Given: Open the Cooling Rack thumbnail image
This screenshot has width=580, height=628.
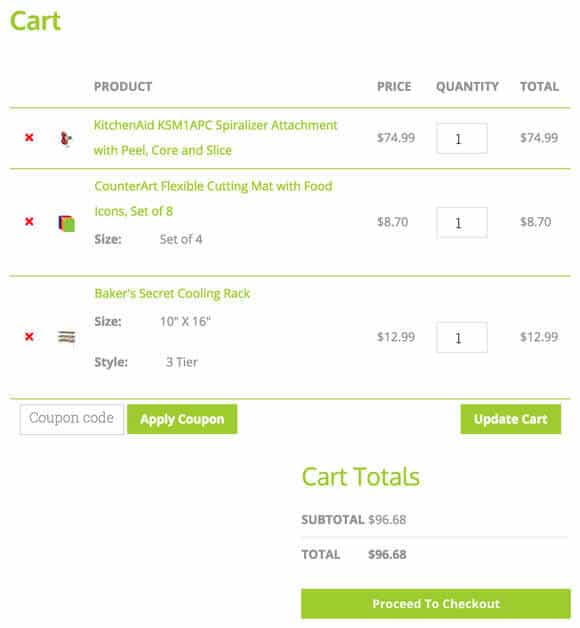Looking at the screenshot, I should coord(66,337).
